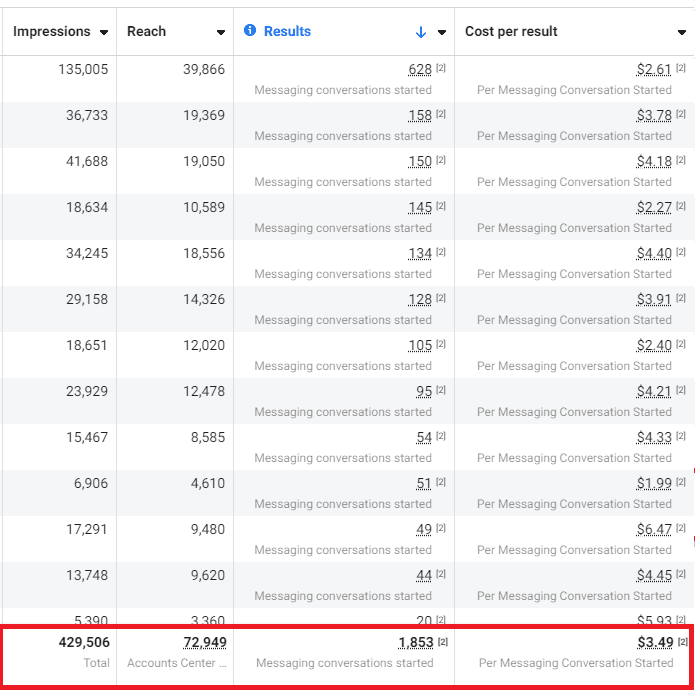The width and height of the screenshot is (695, 690).
Task: Click the 6,906 impressions cell
Action: [91, 484]
